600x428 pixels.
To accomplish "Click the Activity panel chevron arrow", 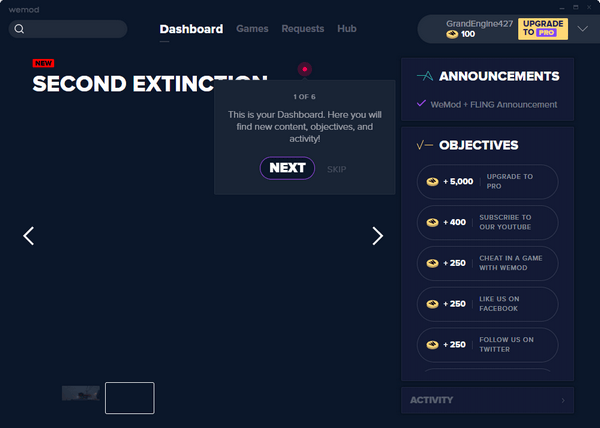I will (563, 400).
